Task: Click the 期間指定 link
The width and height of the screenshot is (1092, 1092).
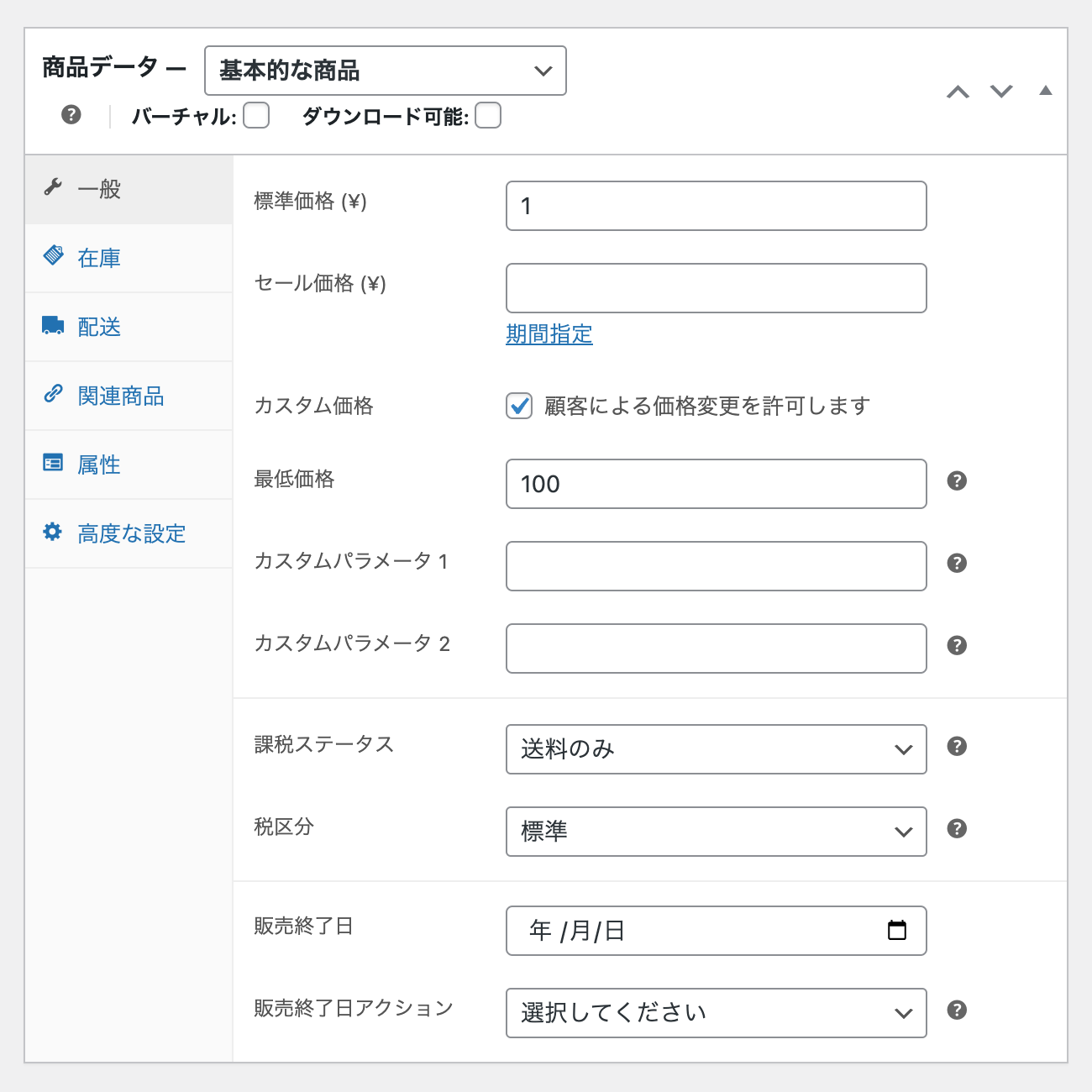Action: click(549, 334)
